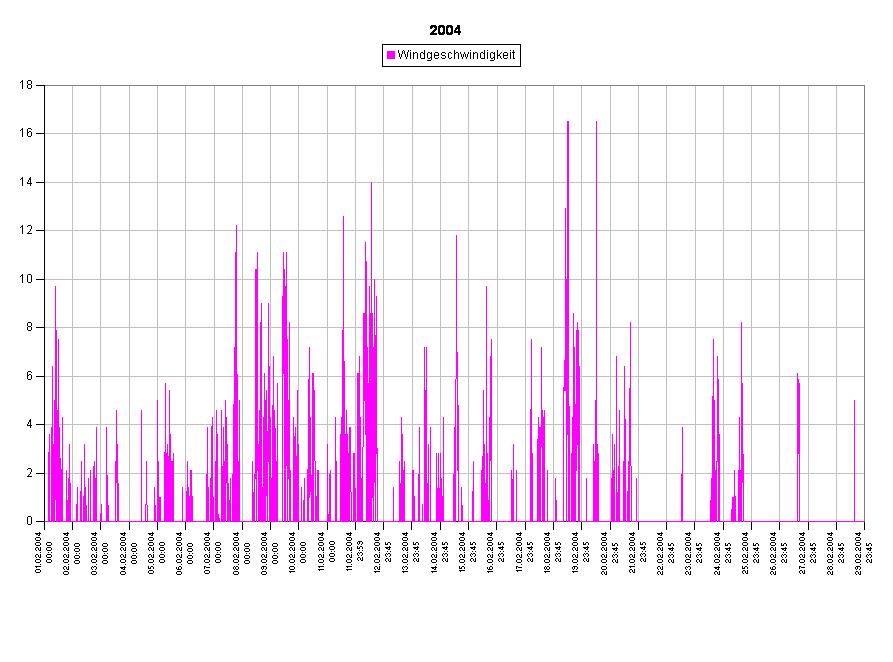
Task: Select the isolated bar at the far right edge
Action: [x=854, y=460]
